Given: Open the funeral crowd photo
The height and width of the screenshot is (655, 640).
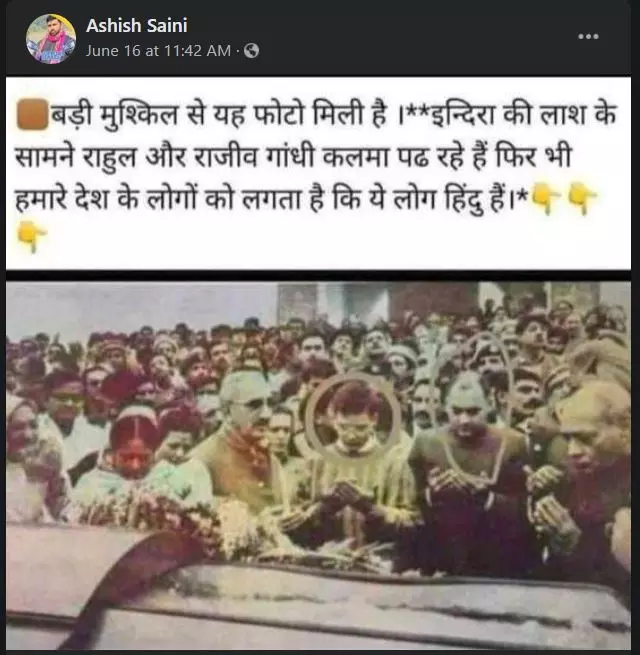Looking at the screenshot, I should click(318, 465).
